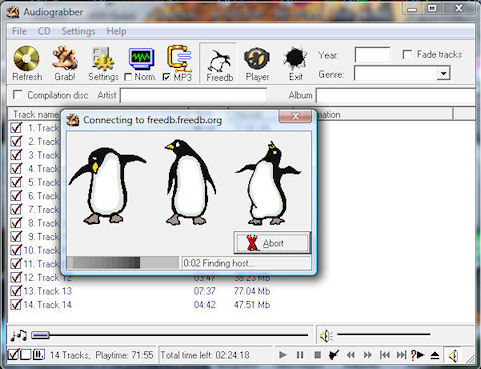Image resolution: width=481 pixels, height=369 pixels.
Task: Click the MP3 clamp icon
Action: click(x=180, y=59)
